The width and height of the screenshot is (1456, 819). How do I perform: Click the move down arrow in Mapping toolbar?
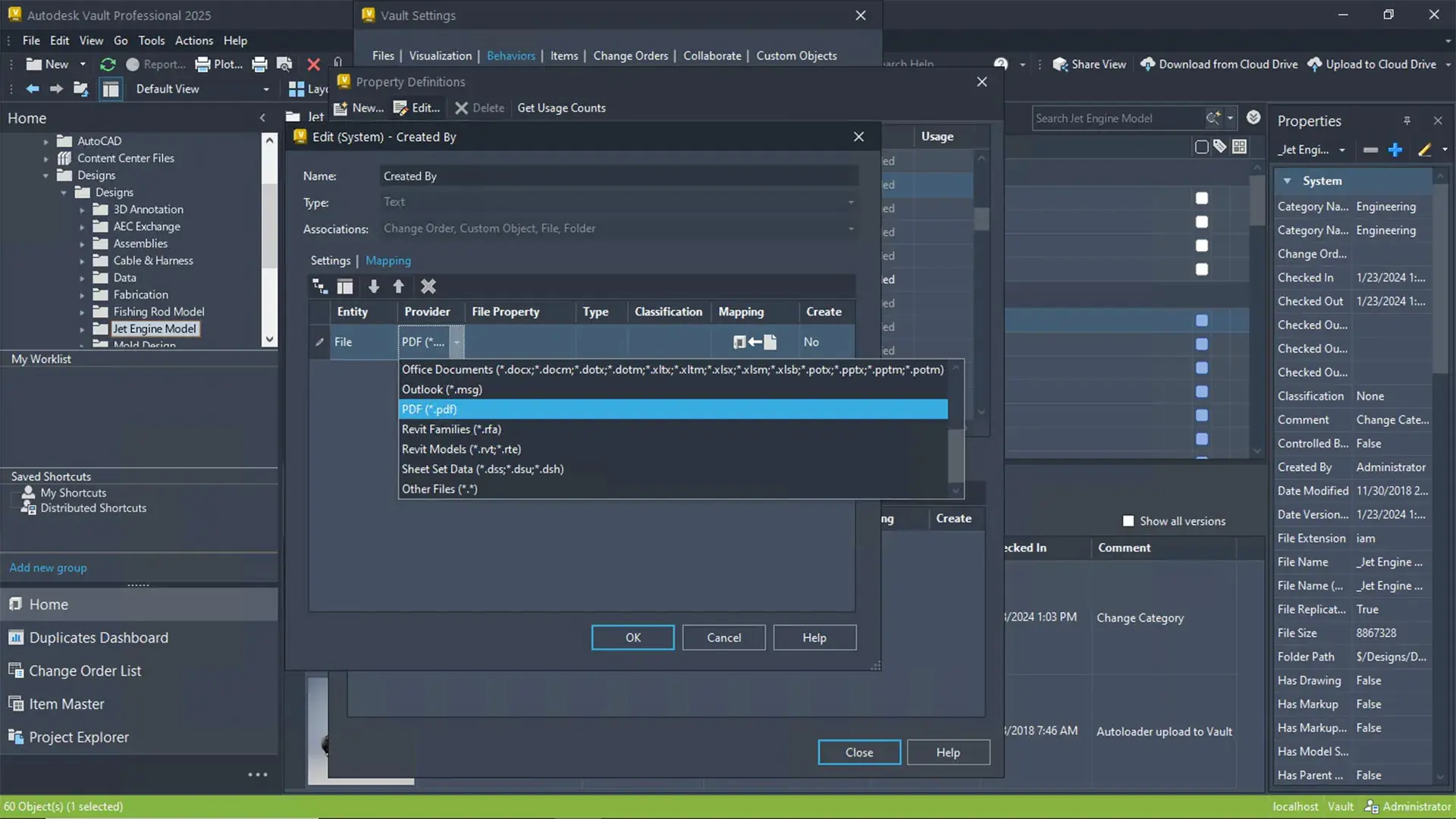click(373, 286)
